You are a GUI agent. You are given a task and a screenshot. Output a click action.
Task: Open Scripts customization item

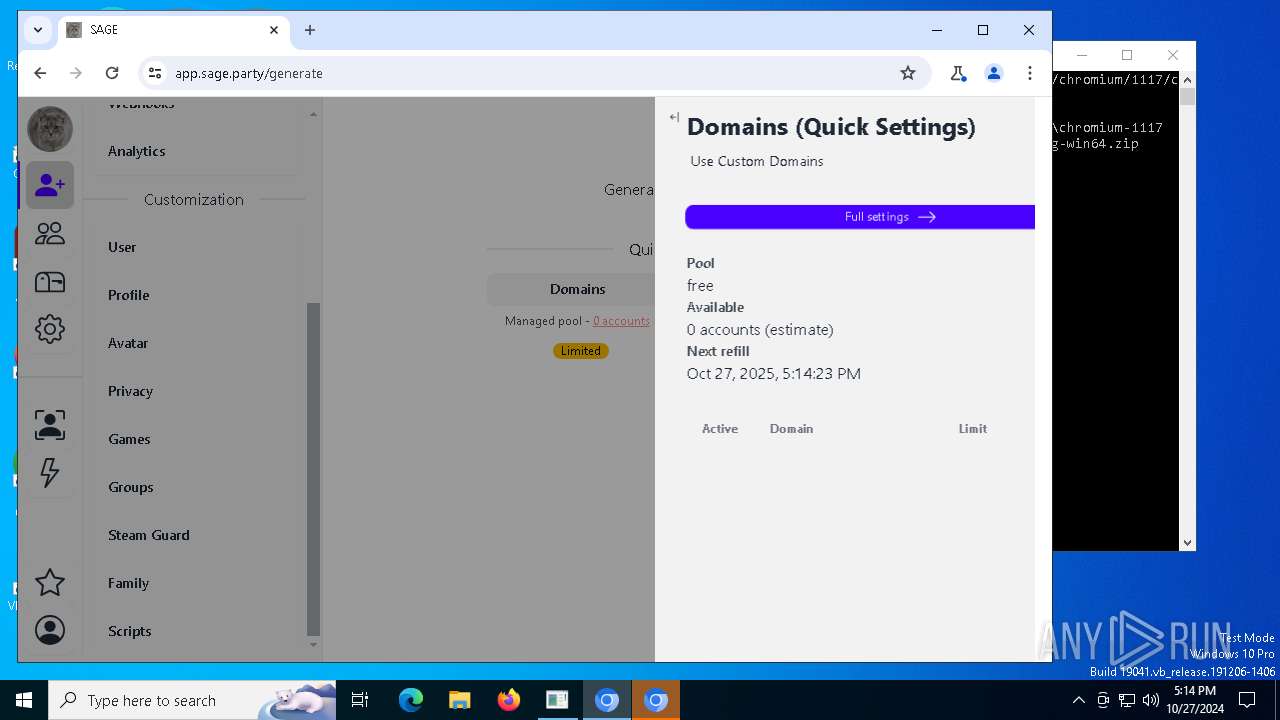coord(130,631)
